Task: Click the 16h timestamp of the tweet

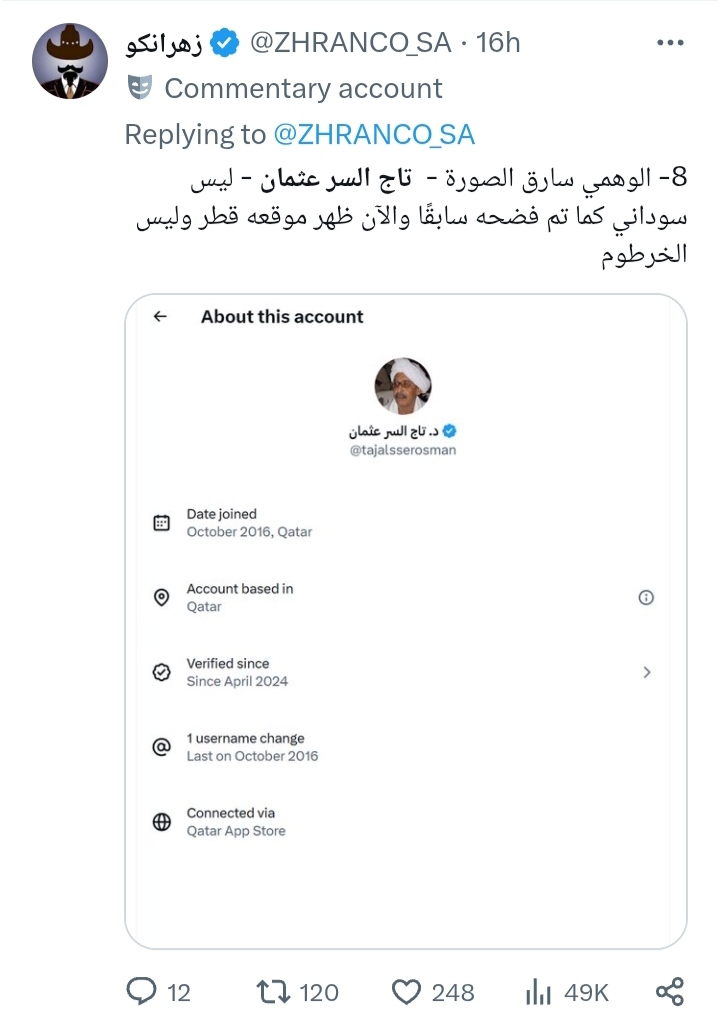Action: point(499,43)
